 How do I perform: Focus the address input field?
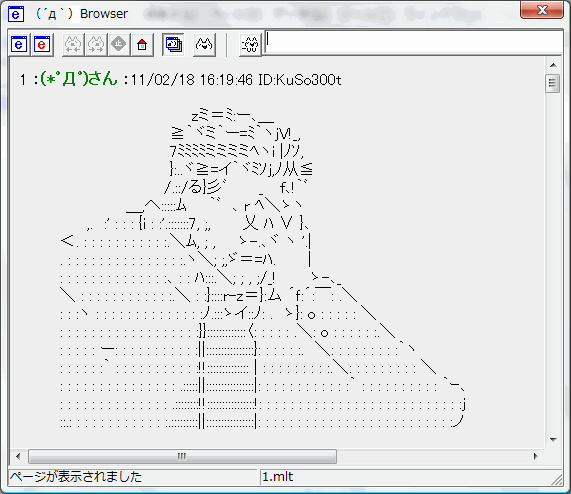[413, 43]
